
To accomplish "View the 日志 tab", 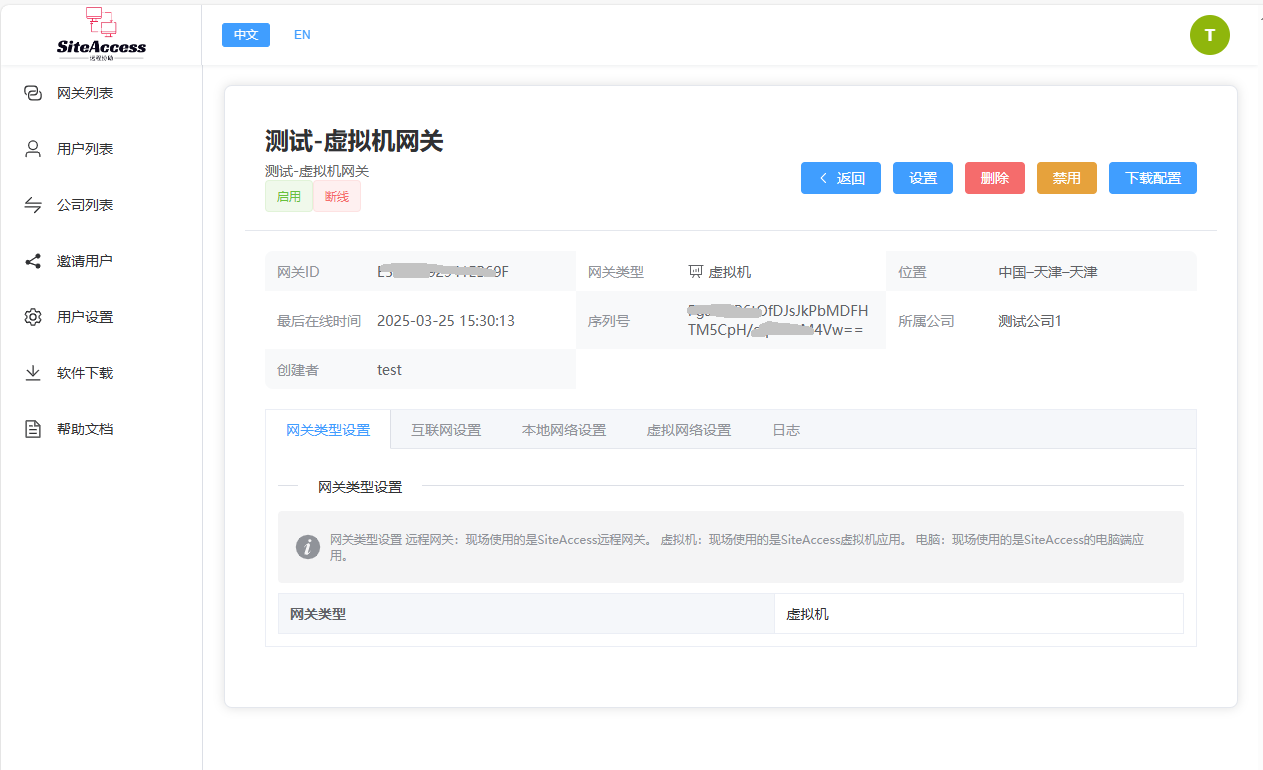I will pyautogui.click(x=786, y=430).
